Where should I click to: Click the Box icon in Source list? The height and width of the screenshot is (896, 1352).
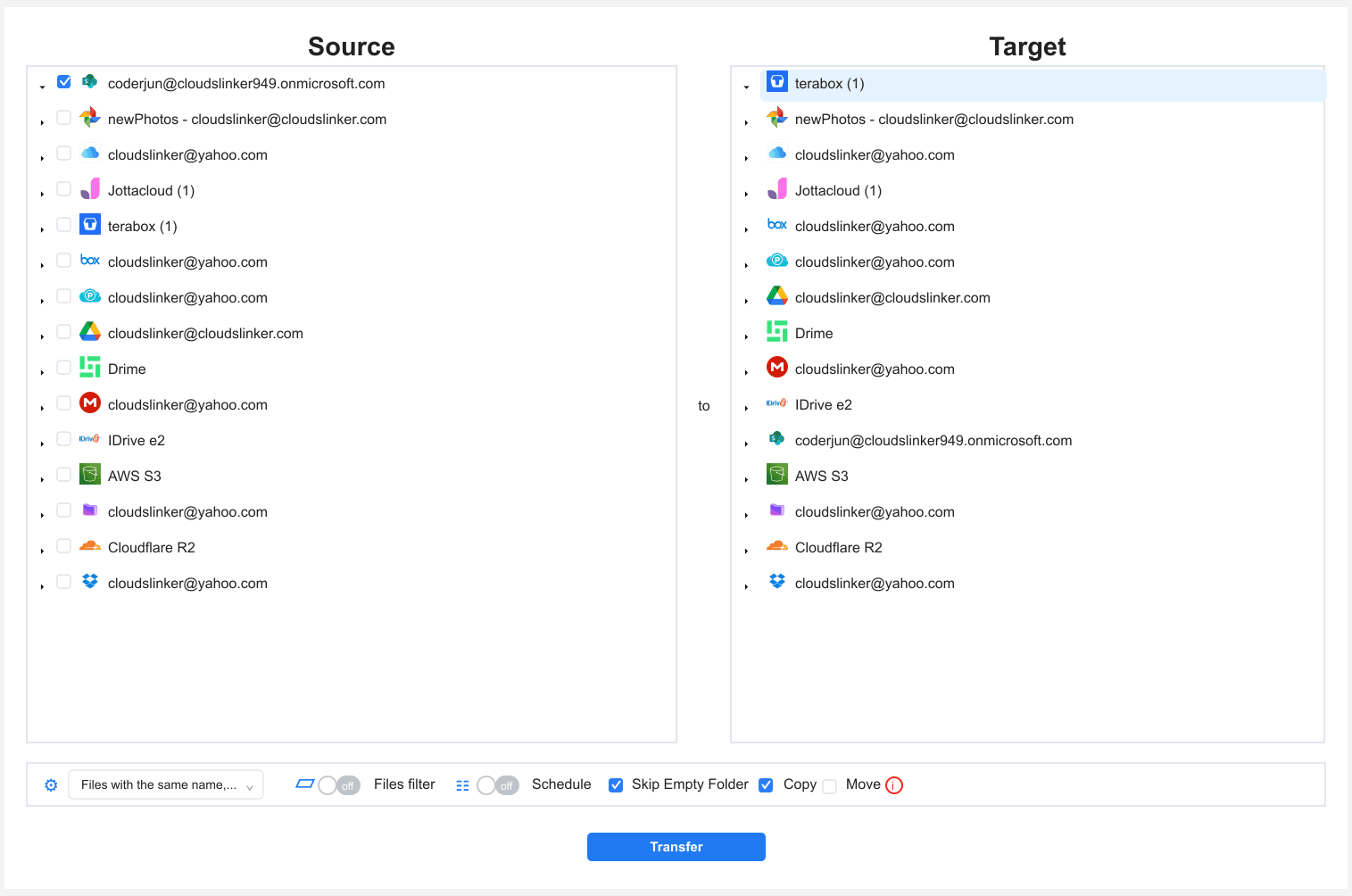90,260
